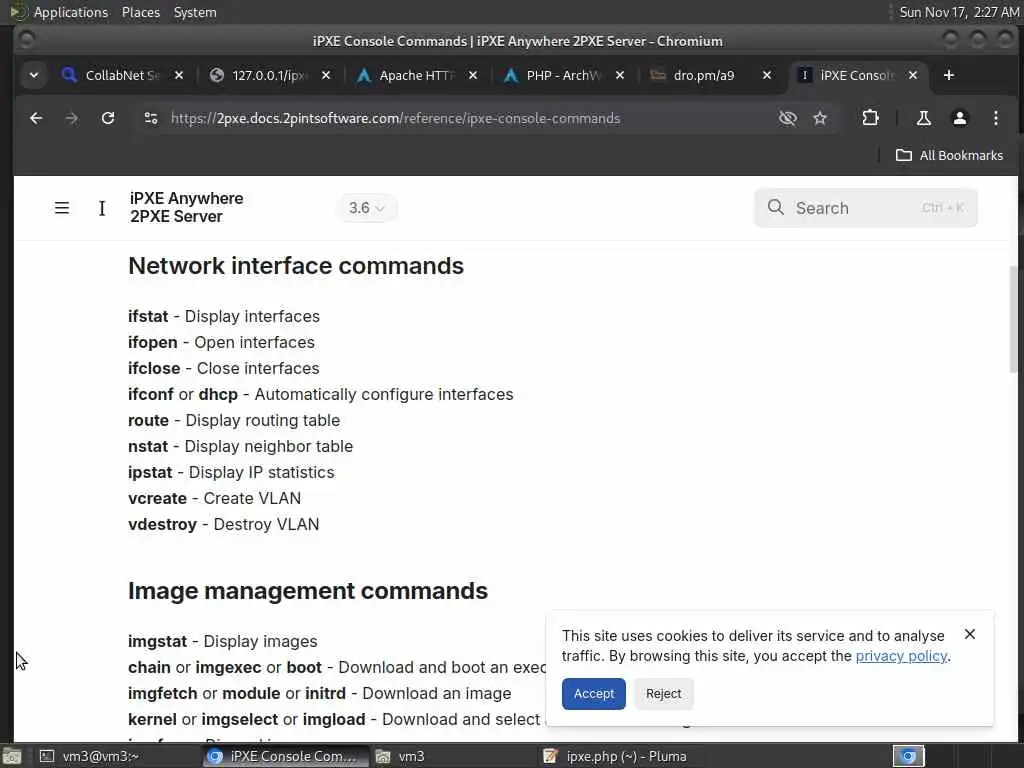
Task: Select the iPXE Console Com... taskbar item
Action: (284, 756)
